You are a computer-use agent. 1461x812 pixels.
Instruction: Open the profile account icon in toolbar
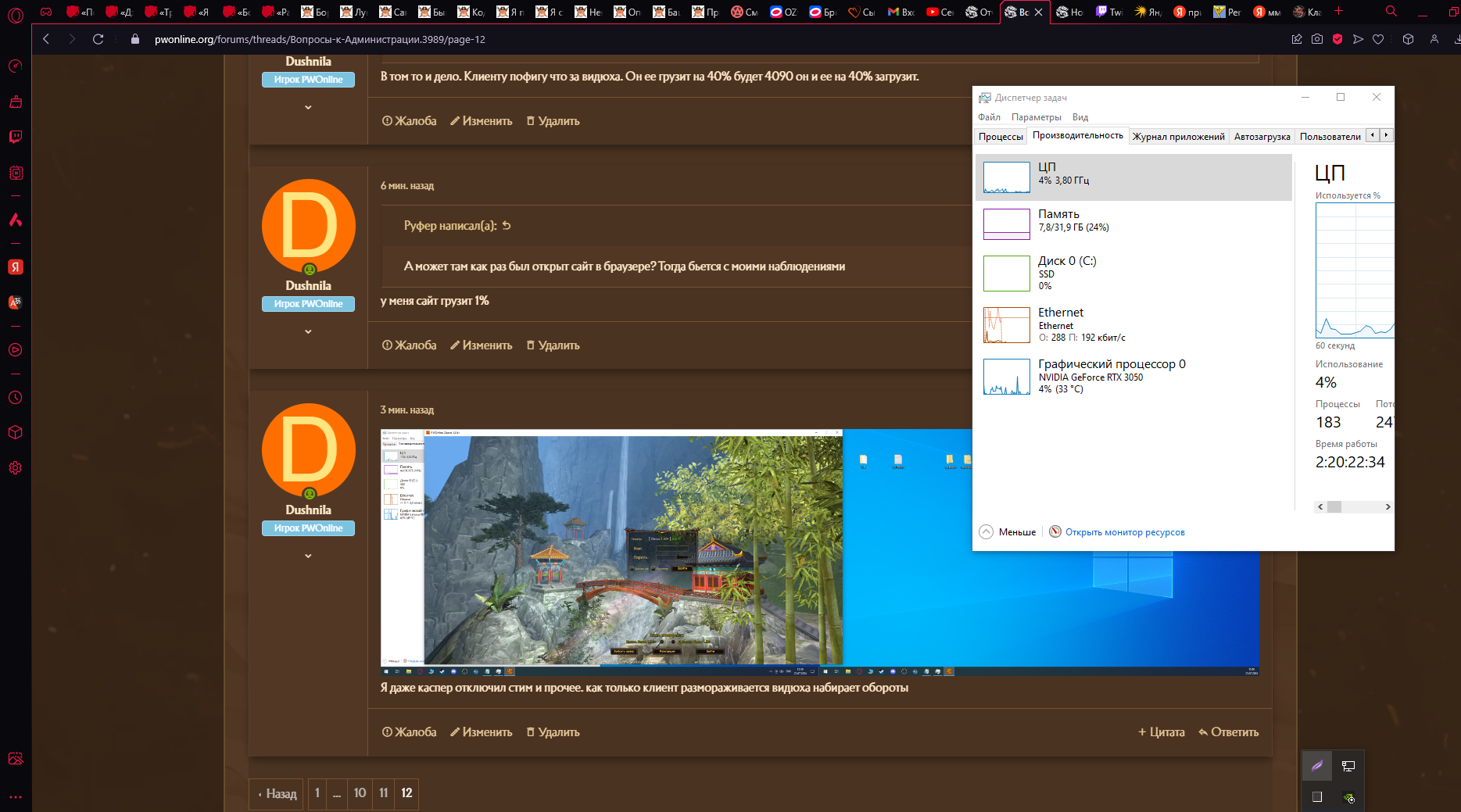click(1434, 39)
